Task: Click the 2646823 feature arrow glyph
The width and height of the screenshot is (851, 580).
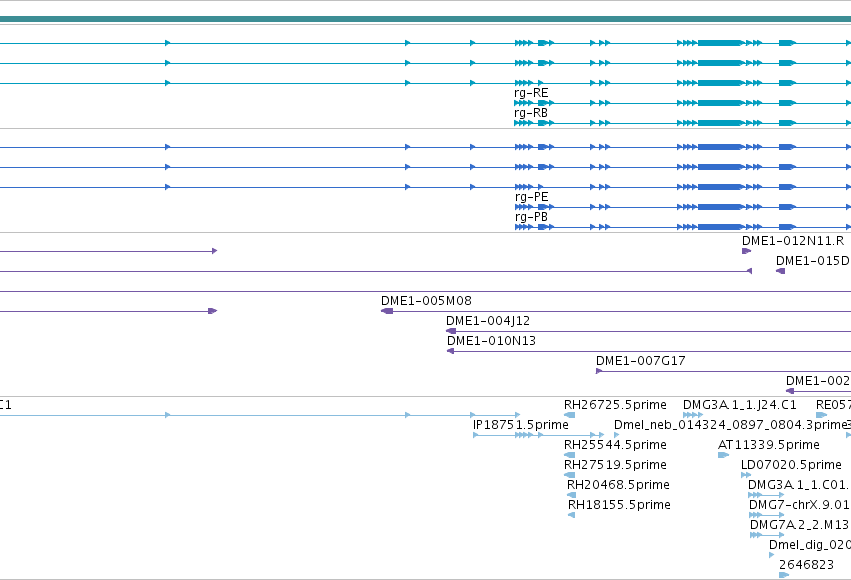Action: [784, 575]
